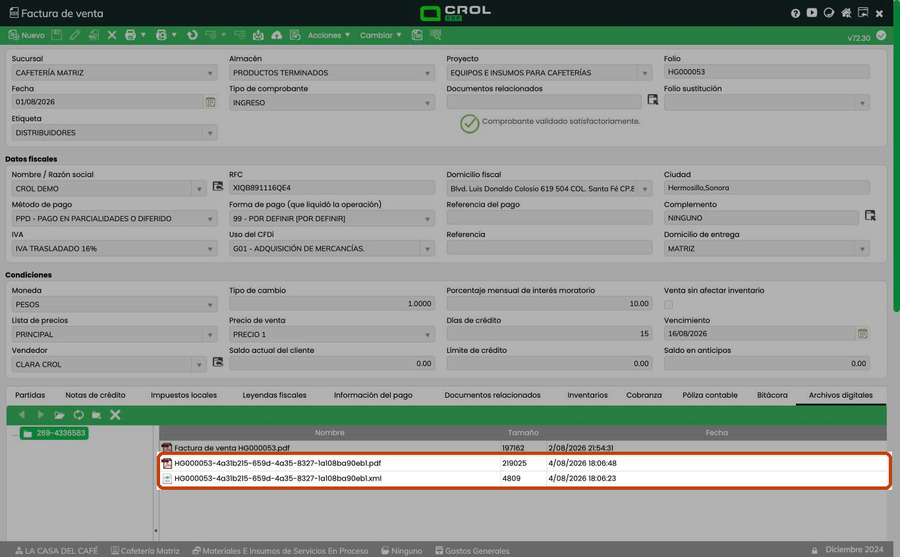
Task: Click the new folder icon in files toolbar
Action: coord(96,415)
